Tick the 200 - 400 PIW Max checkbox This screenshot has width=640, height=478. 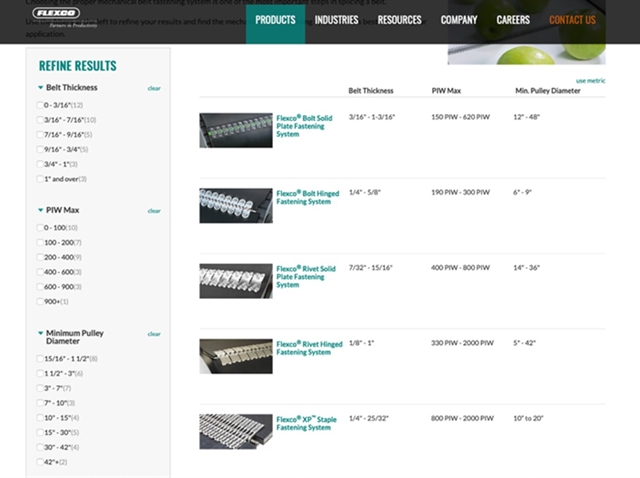click(40, 257)
